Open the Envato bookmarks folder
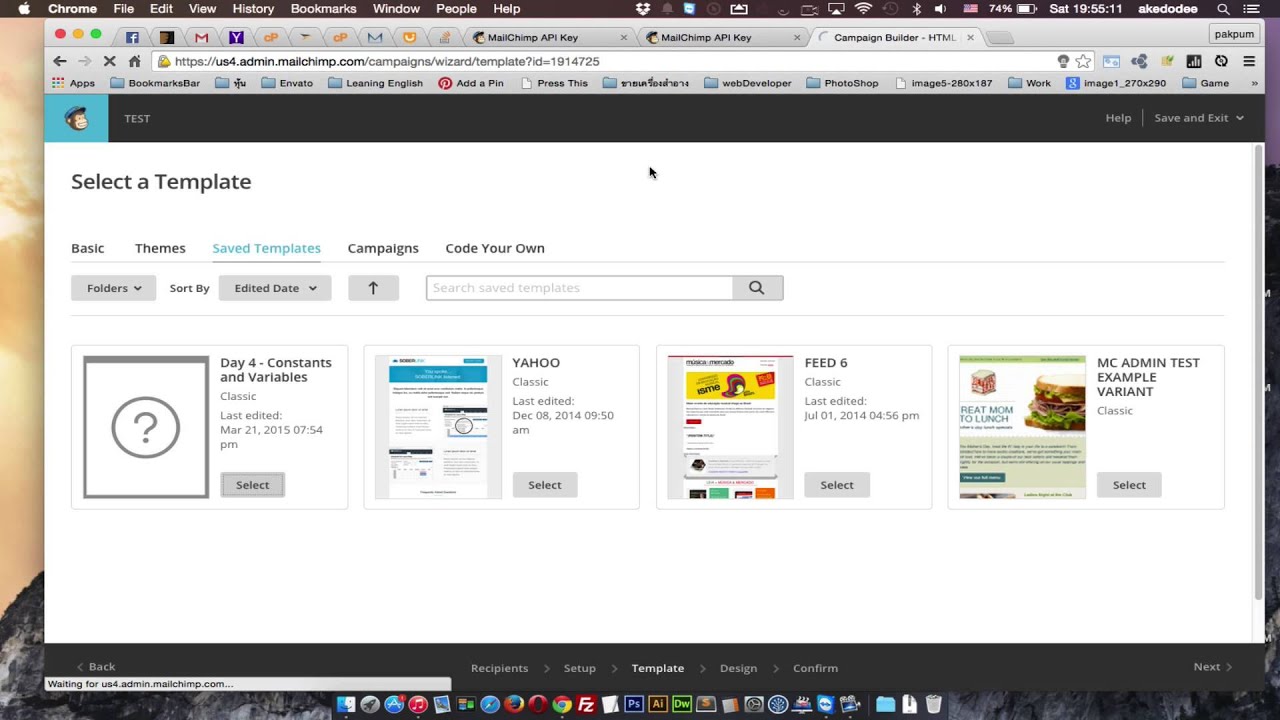Screen dimensions: 1280x720 pos(287,83)
